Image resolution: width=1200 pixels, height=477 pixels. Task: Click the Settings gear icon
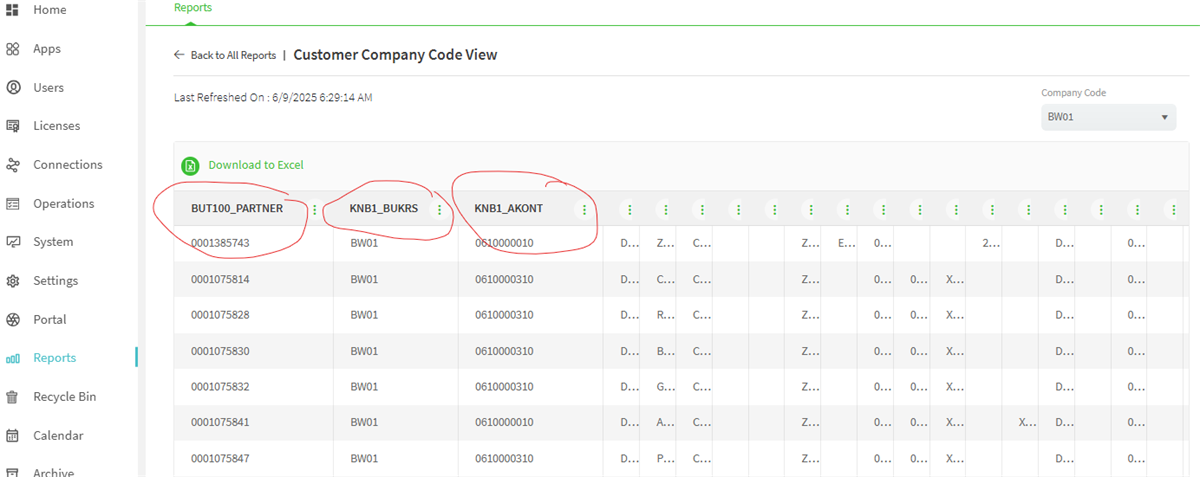pos(13,281)
